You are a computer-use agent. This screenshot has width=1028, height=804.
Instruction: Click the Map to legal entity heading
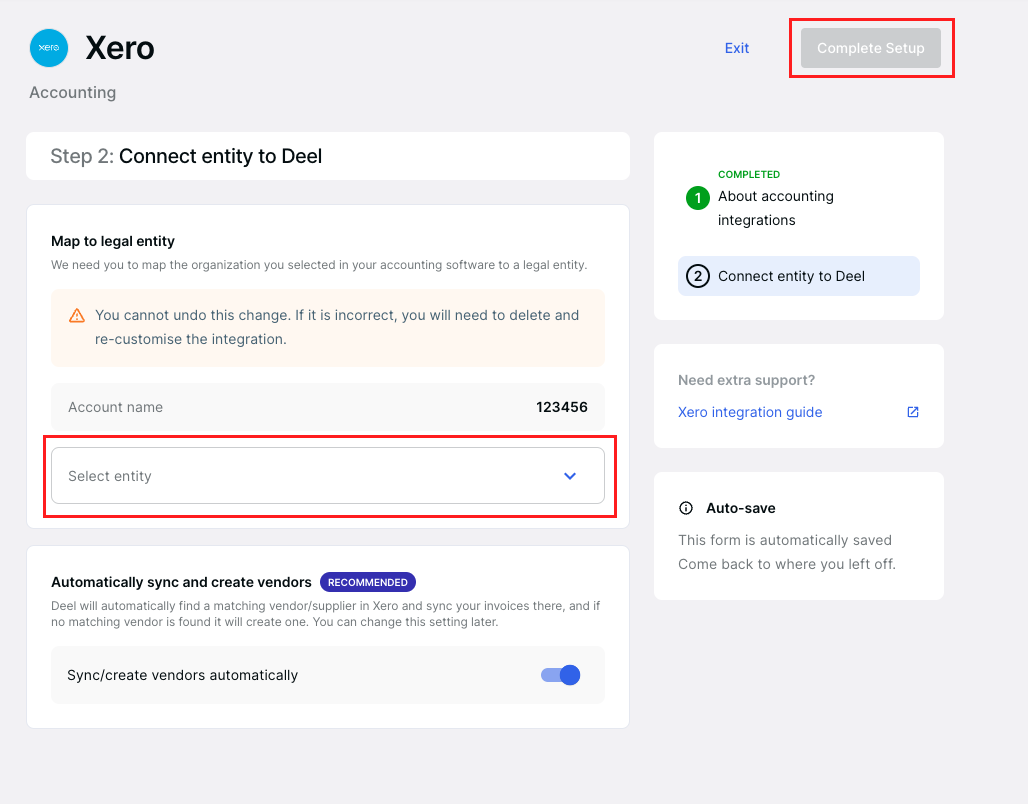113,241
